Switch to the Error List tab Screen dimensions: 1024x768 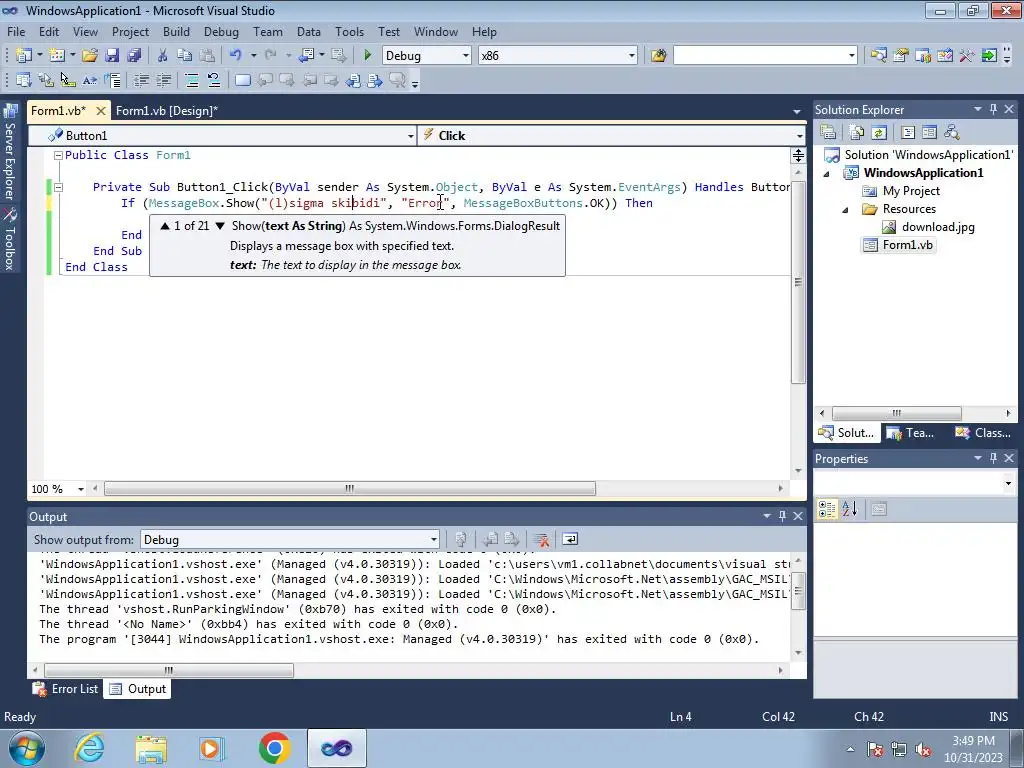(65, 689)
